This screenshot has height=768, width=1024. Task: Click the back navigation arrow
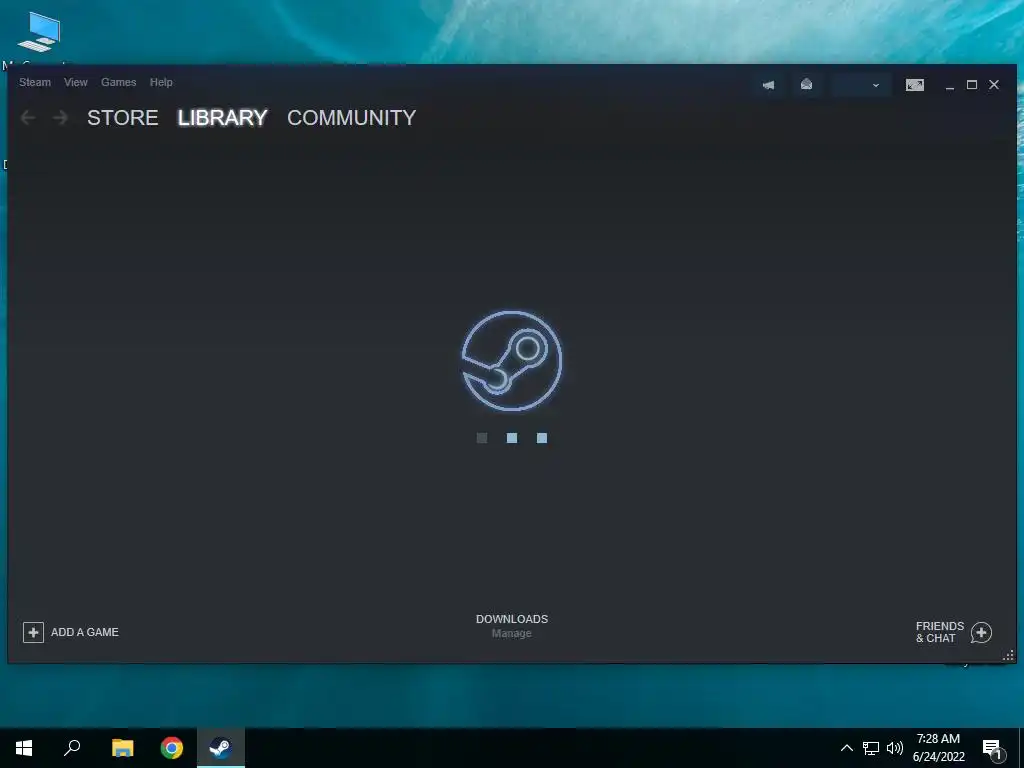[28, 118]
